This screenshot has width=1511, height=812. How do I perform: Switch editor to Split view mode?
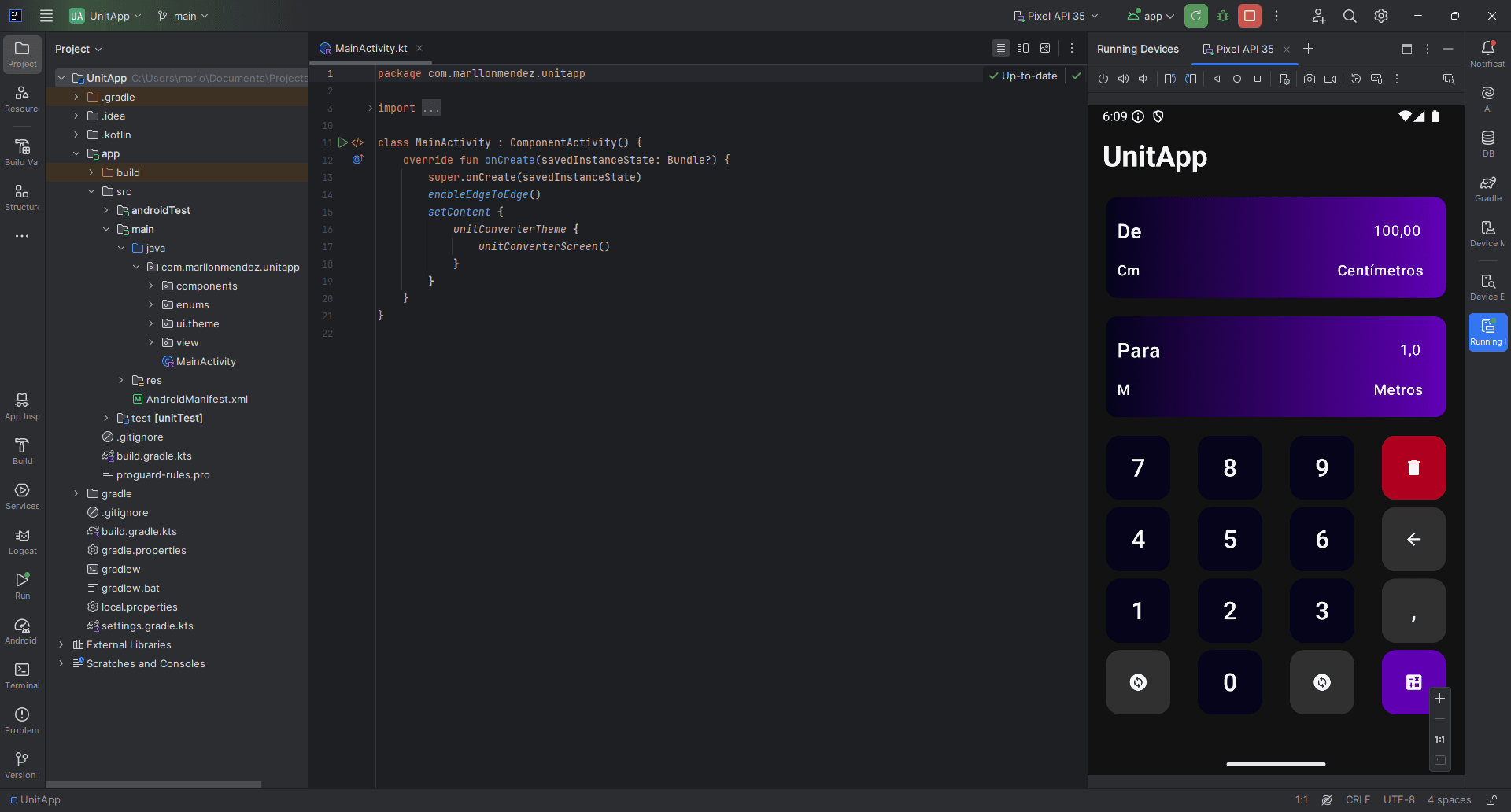tap(1023, 48)
